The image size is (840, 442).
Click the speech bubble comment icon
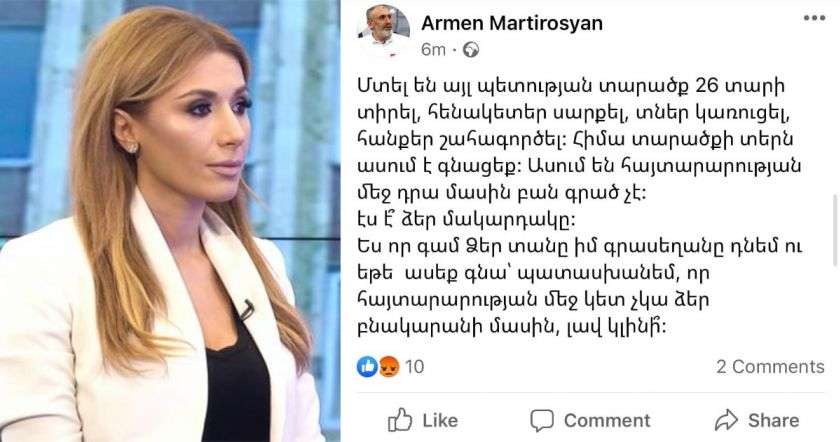[542, 421]
